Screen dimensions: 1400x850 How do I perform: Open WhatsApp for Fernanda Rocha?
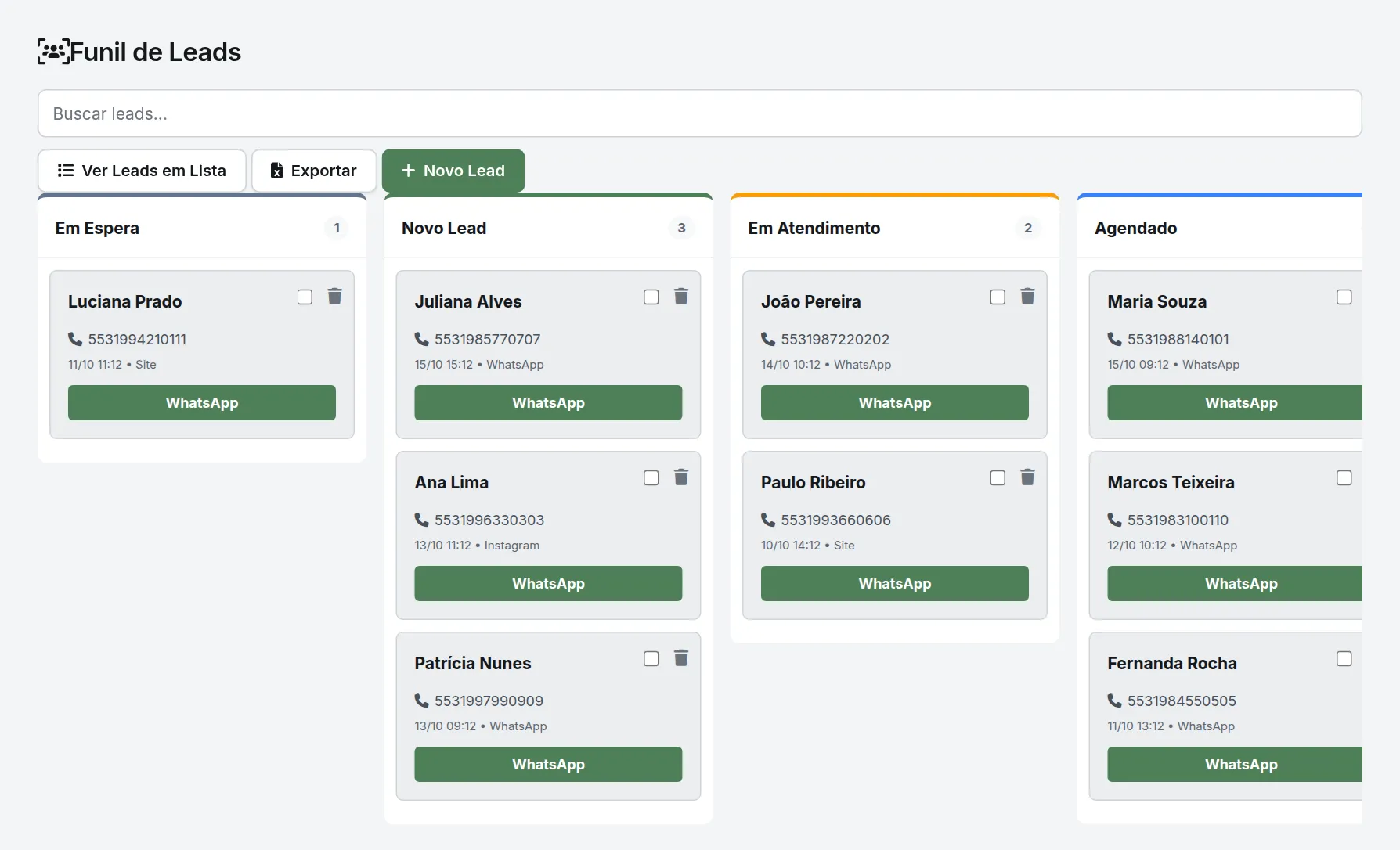(1235, 764)
